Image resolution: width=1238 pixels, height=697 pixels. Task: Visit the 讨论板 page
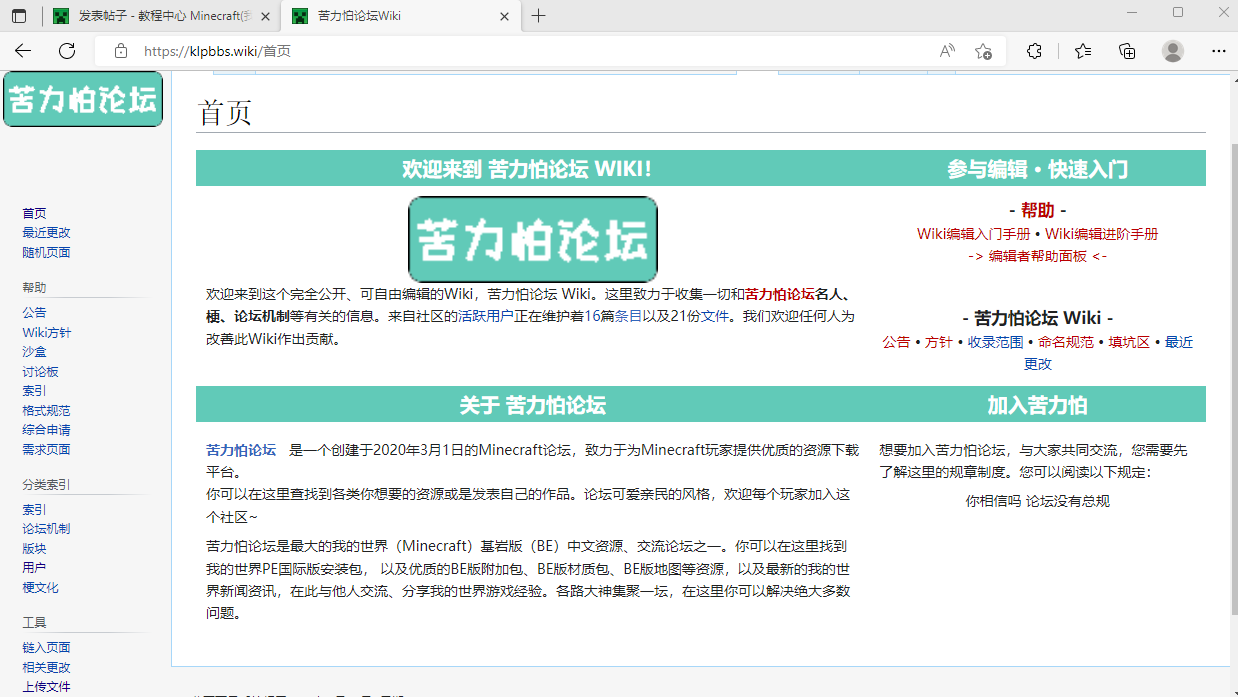pos(41,372)
